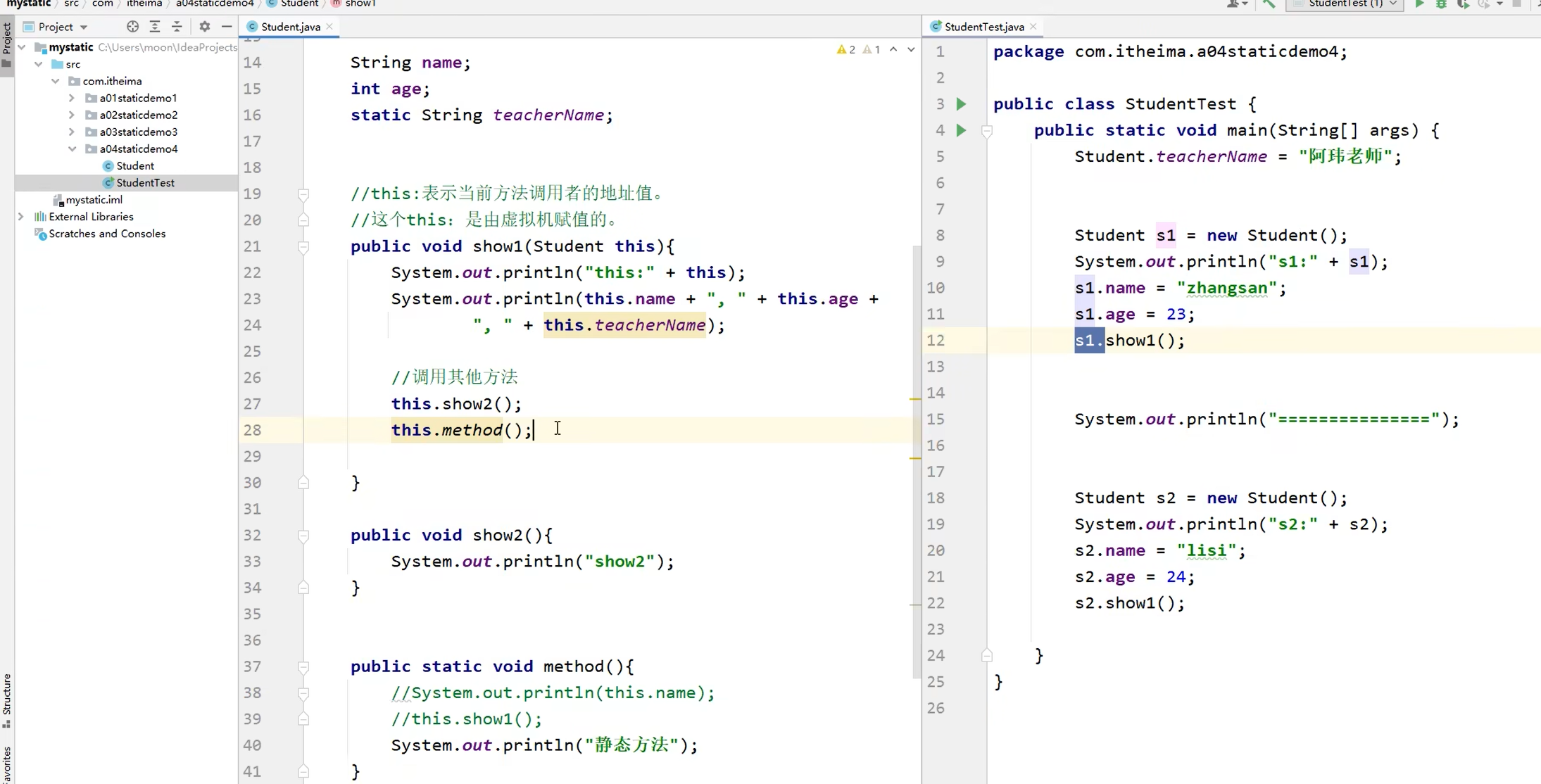Viewport: 1541px width, 784px height.
Task: Open Project panel settings gear
Action: pos(203,27)
